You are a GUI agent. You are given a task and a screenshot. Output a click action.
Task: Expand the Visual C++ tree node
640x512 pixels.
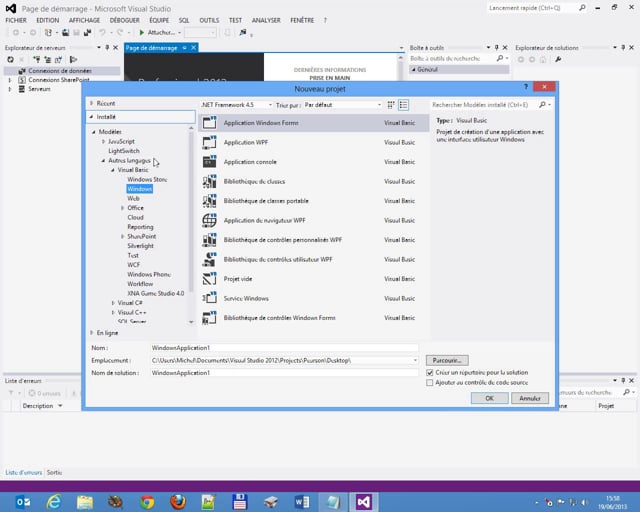[x=113, y=312]
